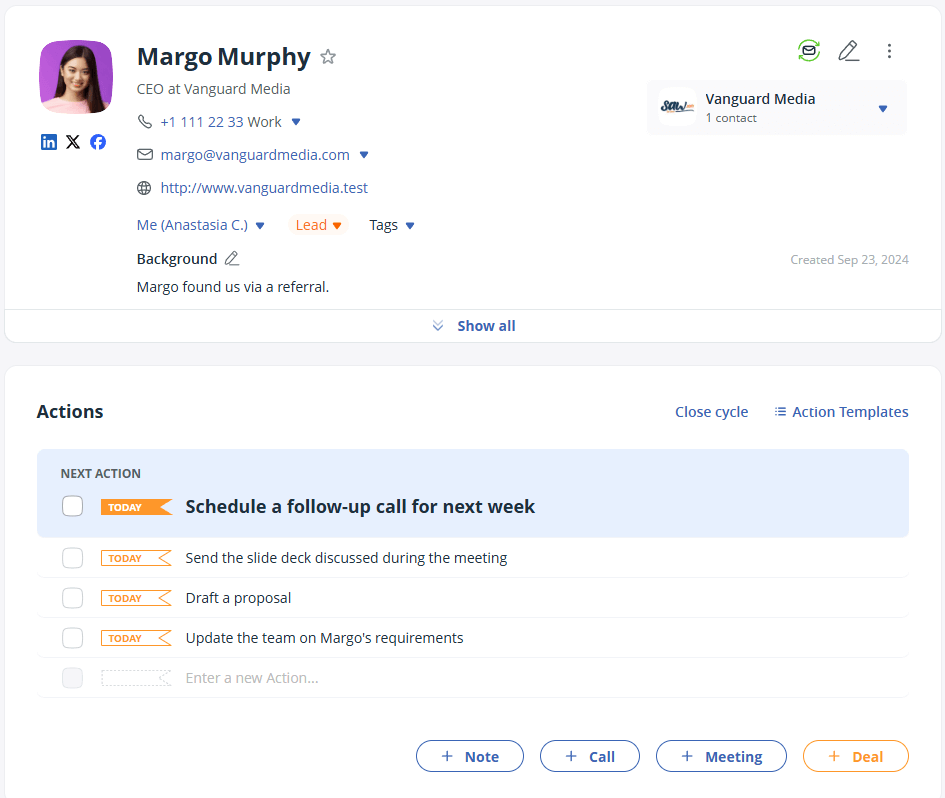Mark 'Draft a proposal' as complete
The width and height of the screenshot is (945, 798).
(x=72, y=597)
